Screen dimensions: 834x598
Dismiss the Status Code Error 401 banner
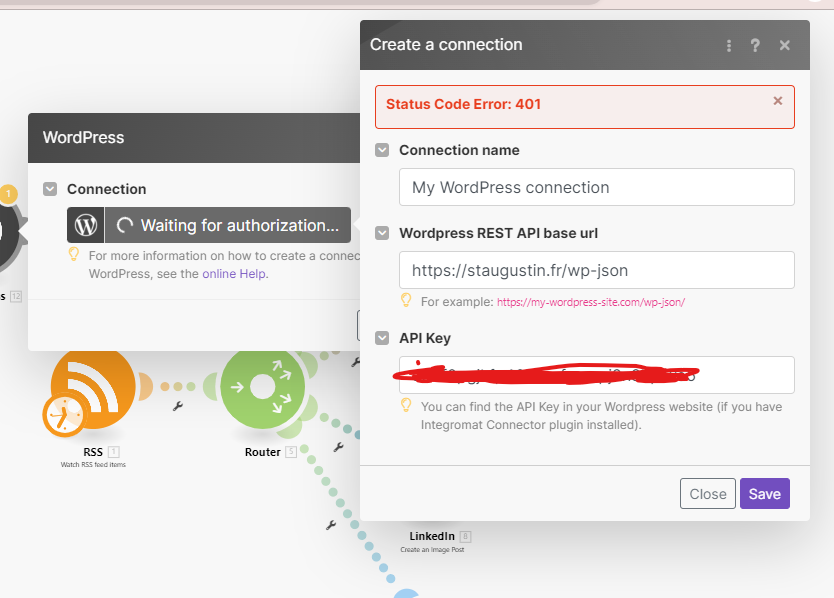pyautogui.click(x=778, y=101)
